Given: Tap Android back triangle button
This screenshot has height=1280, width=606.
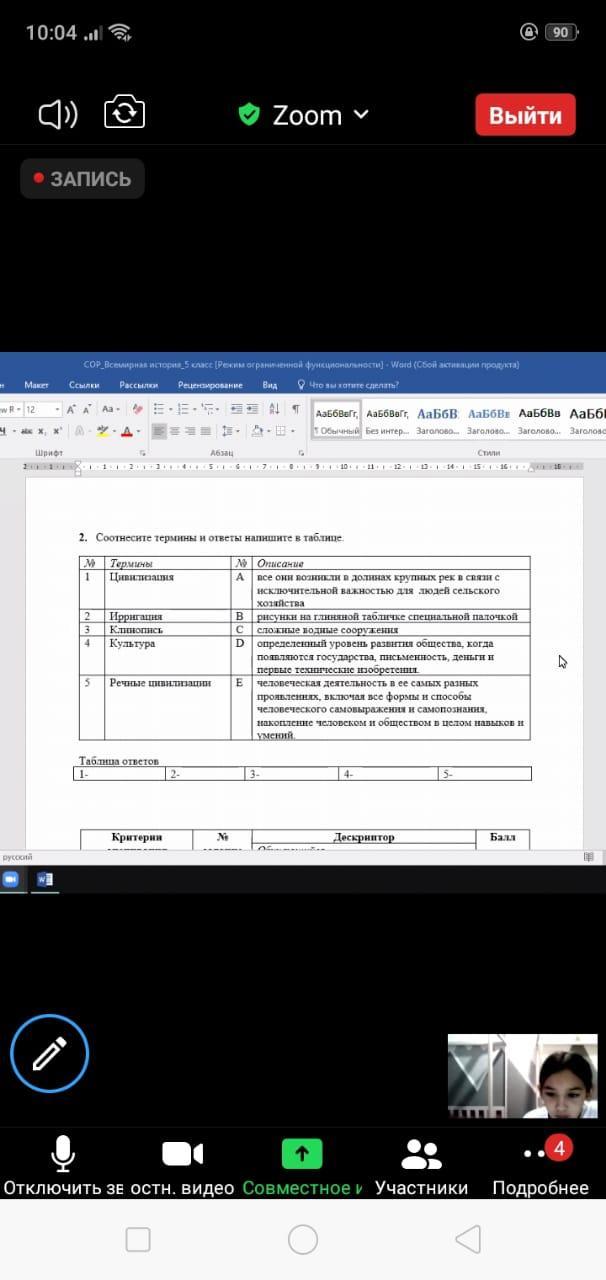Looking at the screenshot, I should [x=468, y=1240].
